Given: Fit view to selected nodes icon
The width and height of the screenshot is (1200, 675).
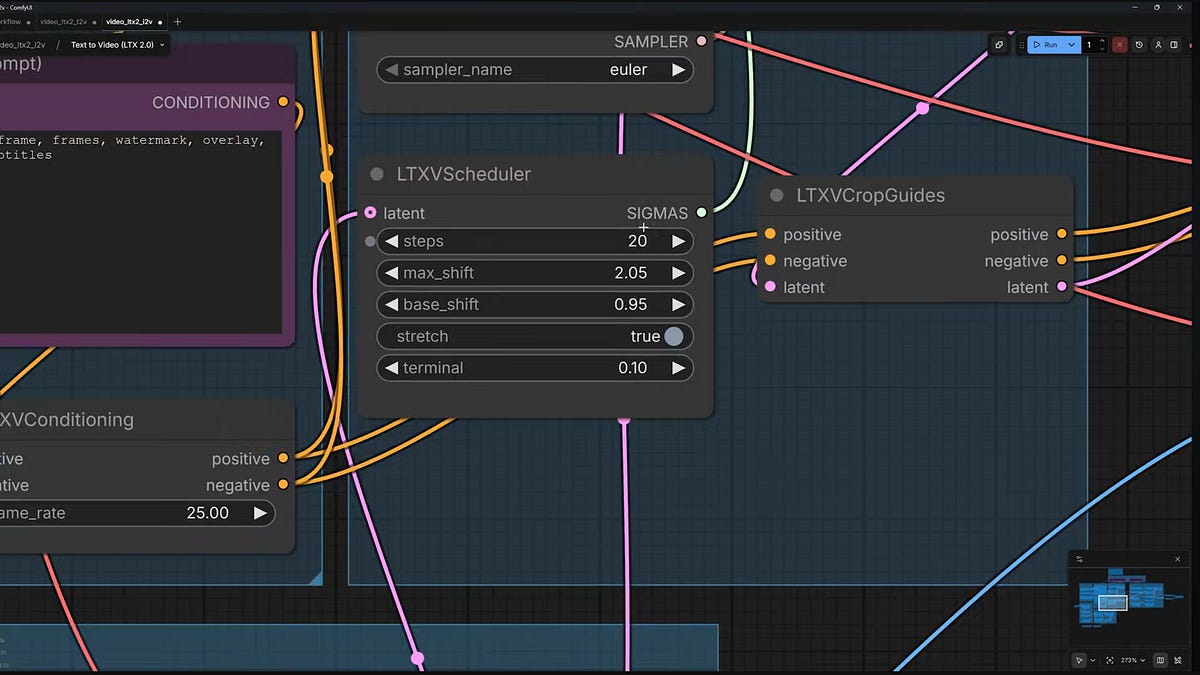Looking at the screenshot, I should coord(1110,660).
